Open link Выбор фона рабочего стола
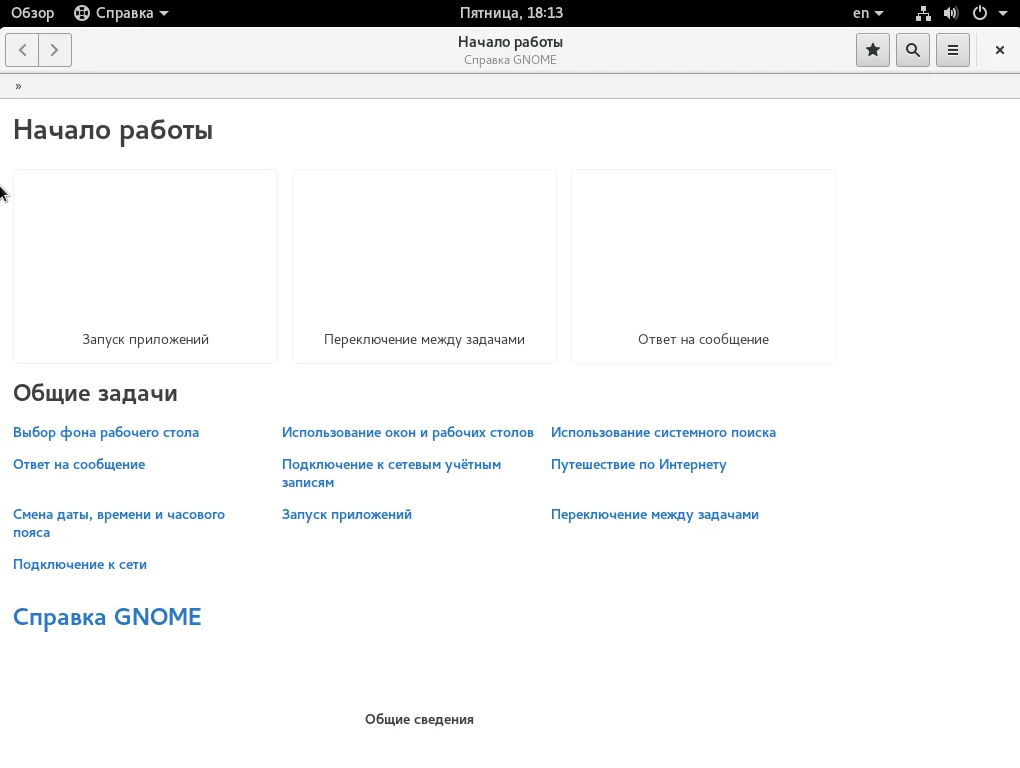This screenshot has width=1020, height=768. (106, 432)
